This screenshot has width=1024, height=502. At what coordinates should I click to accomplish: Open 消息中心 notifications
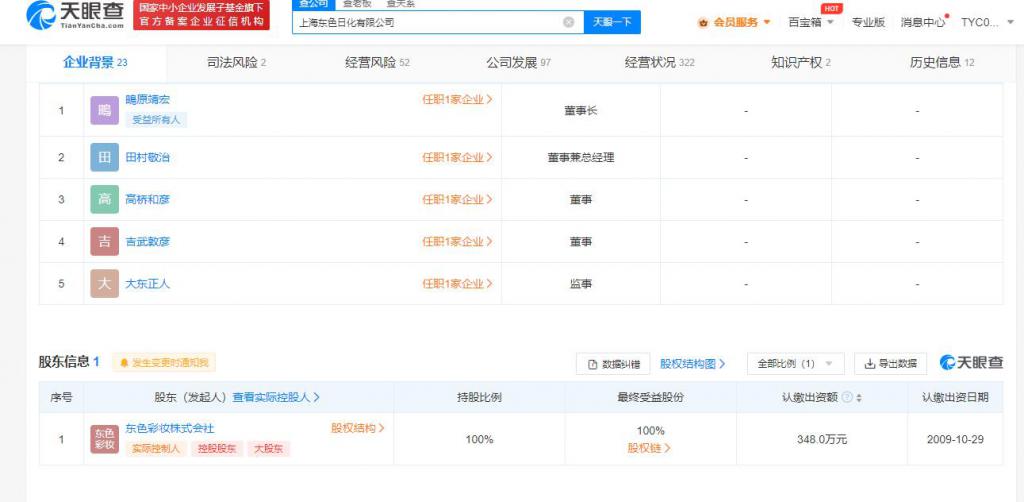[x=923, y=22]
